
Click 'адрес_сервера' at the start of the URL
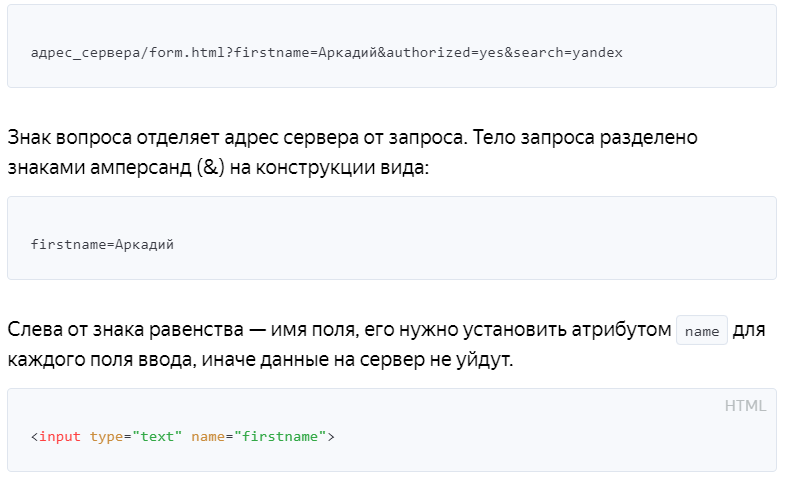(x=85, y=53)
